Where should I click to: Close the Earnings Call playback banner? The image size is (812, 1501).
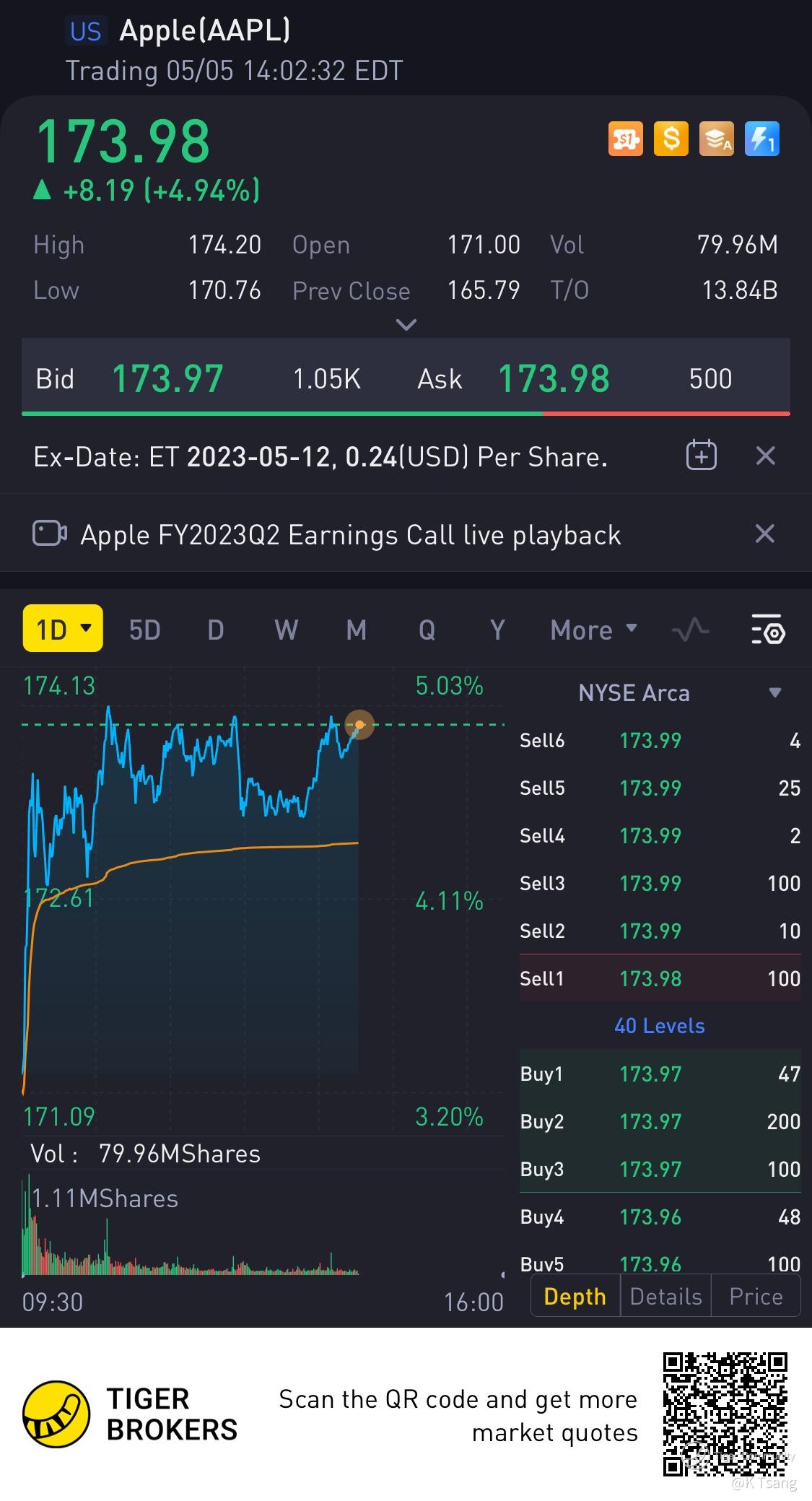click(x=764, y=534)
